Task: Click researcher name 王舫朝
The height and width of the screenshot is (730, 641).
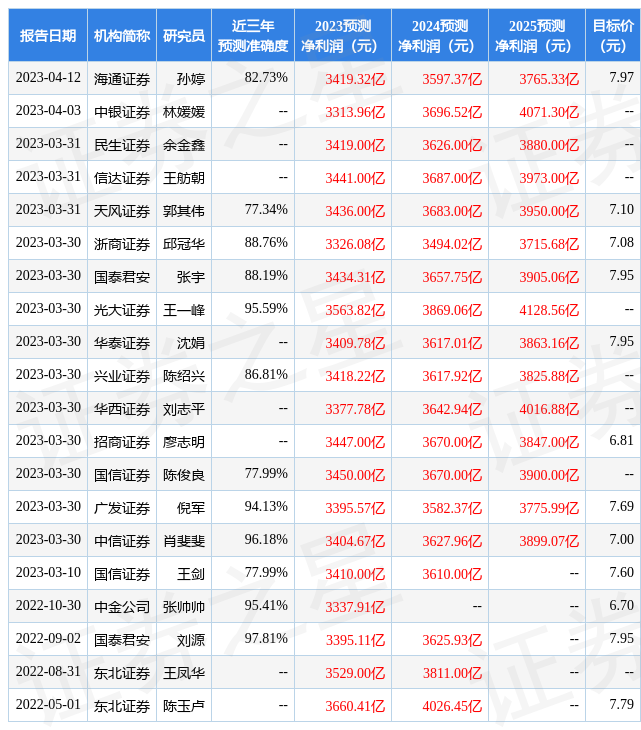Action: [184, 178]
